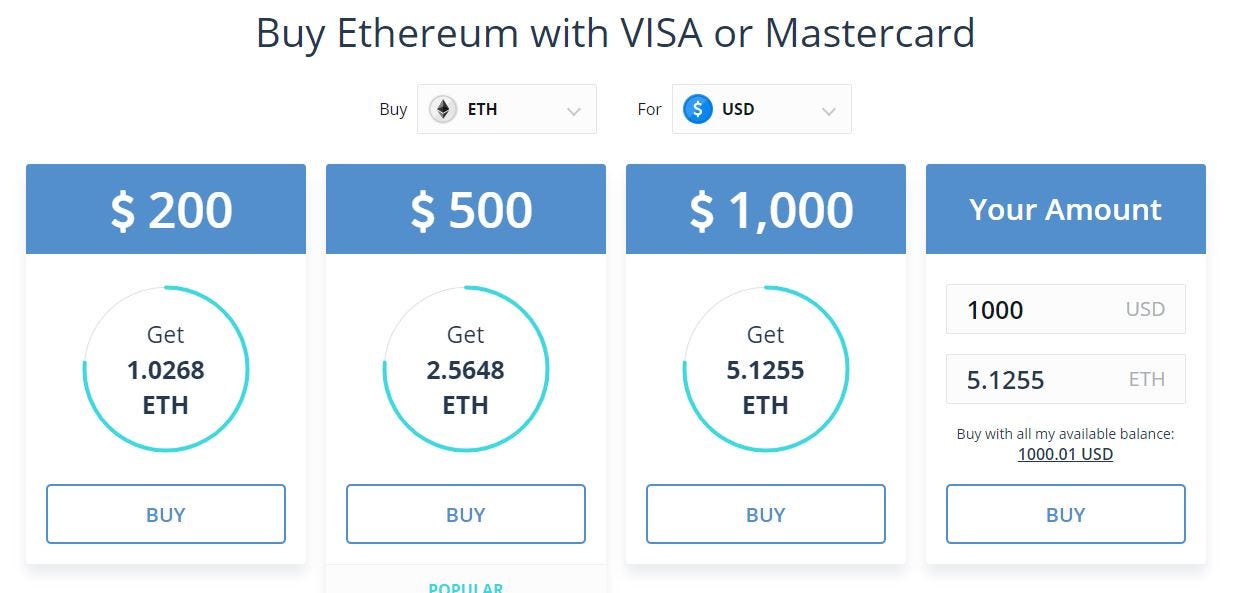
Task: Select the Your Amount card header
Action: pyautogui.click(x=1066, y=209)
